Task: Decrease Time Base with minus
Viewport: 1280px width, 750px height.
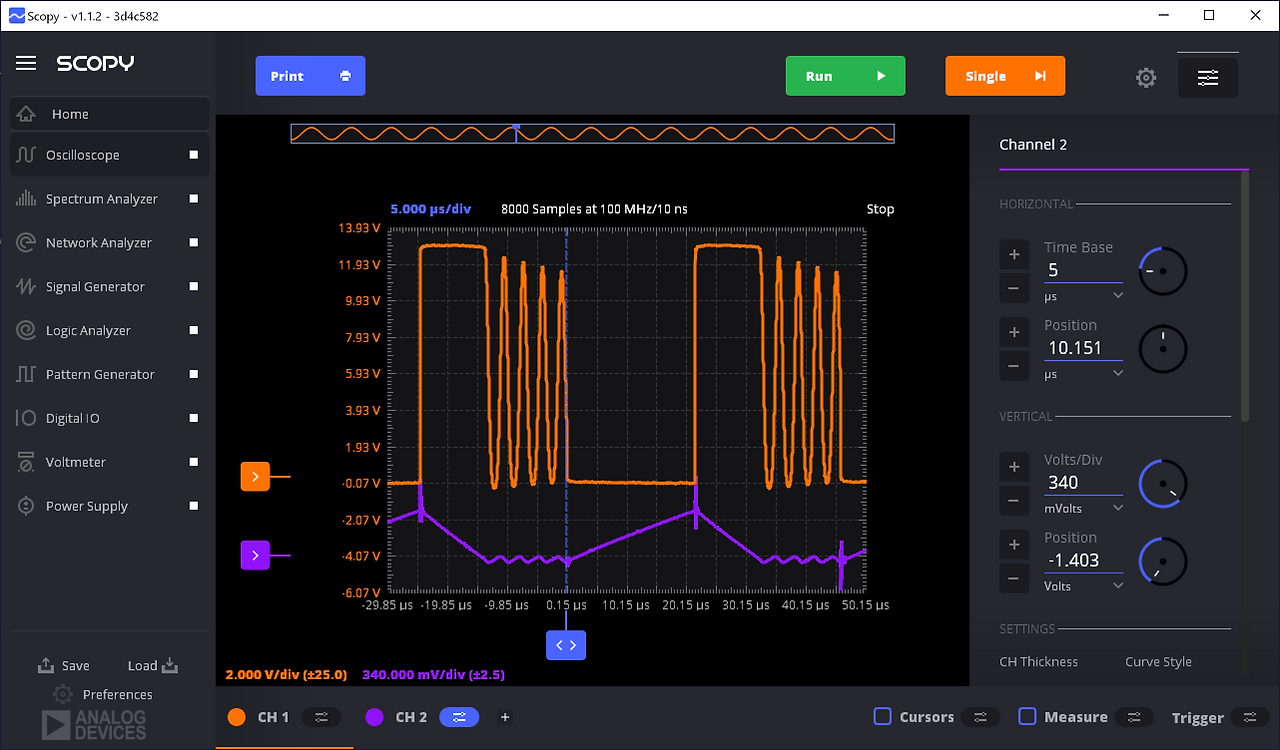Action: tap(1014, 289)
